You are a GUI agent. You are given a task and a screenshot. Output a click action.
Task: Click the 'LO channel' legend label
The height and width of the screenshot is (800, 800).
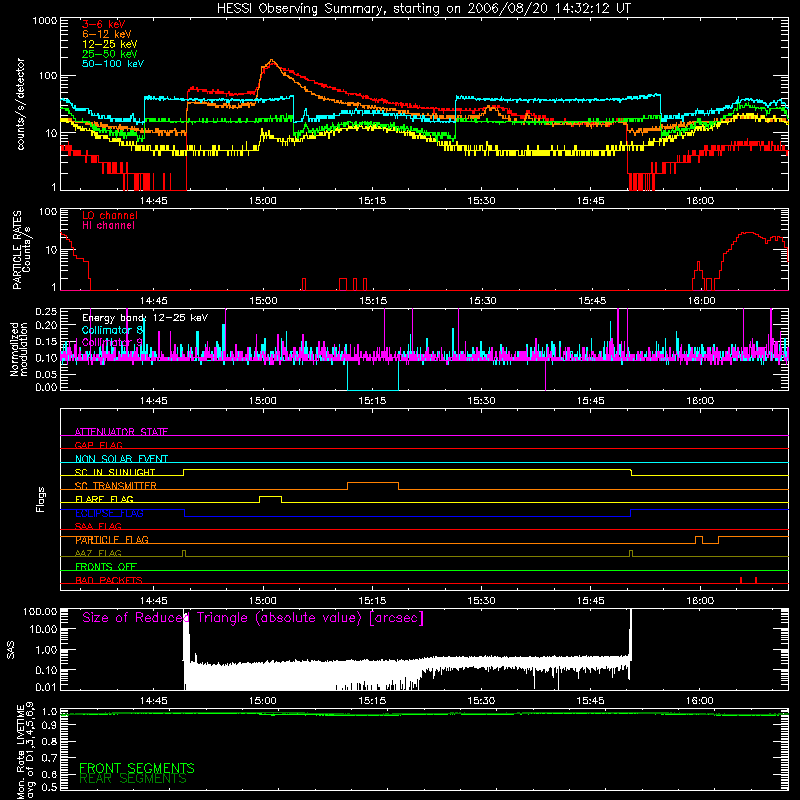click(x=110, y=215)
